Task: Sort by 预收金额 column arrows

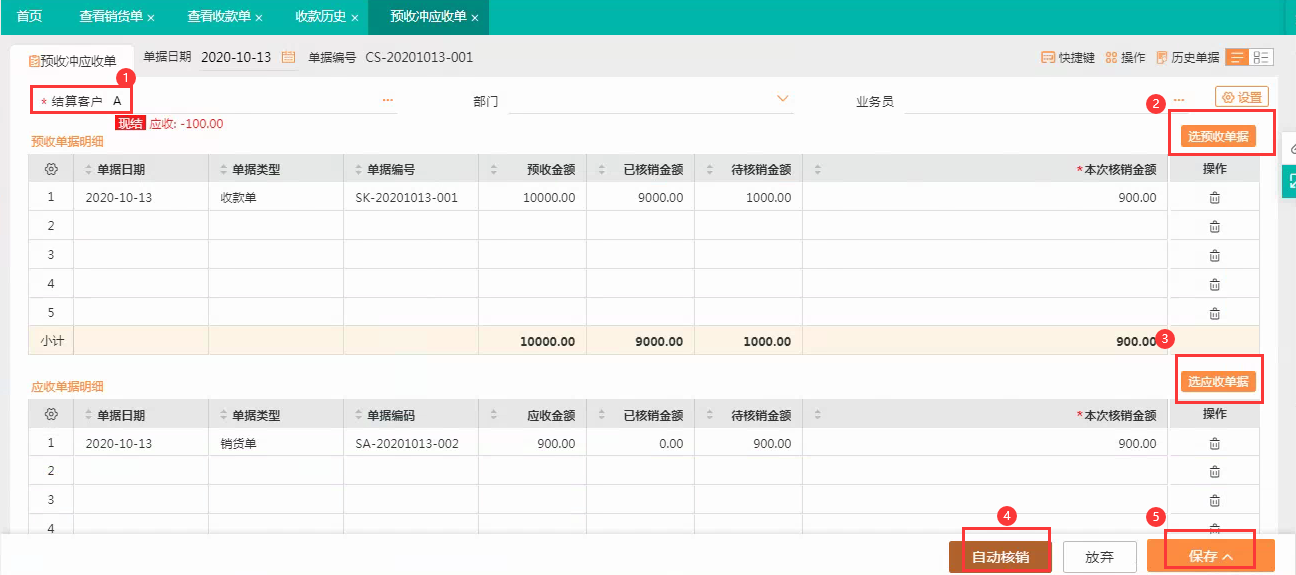Action: pyautogui.click(x=495, y=170)
